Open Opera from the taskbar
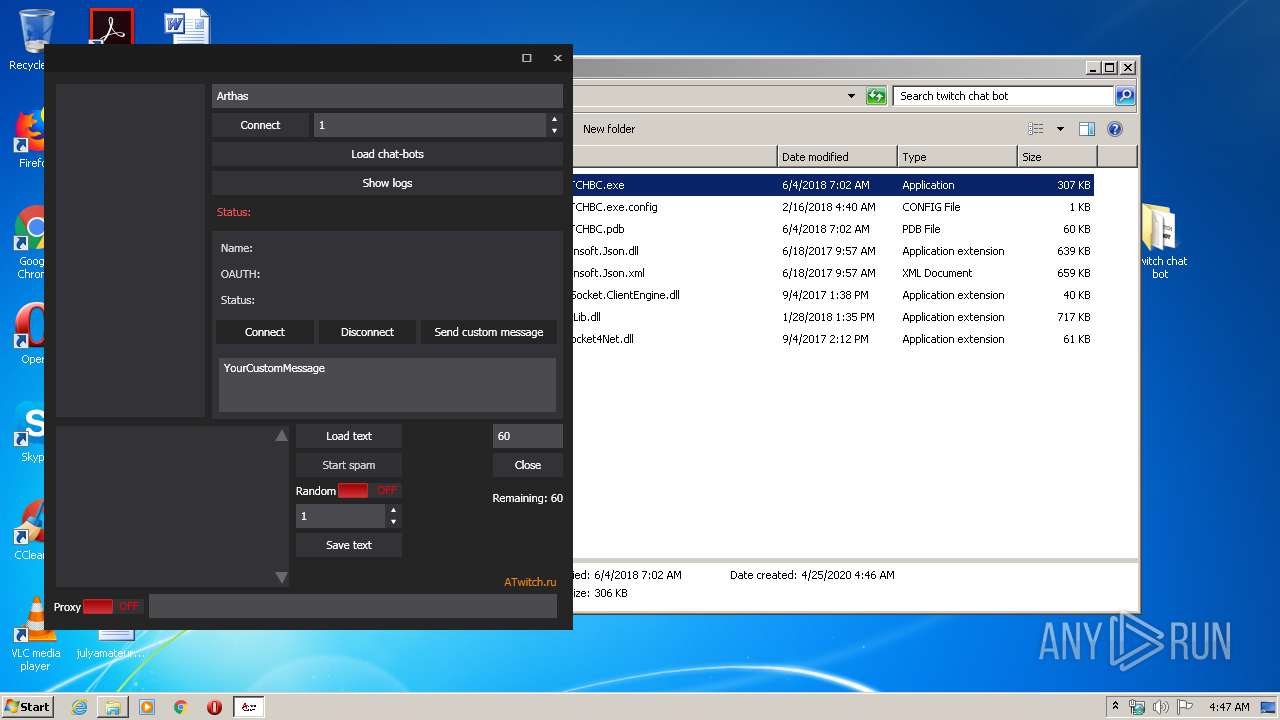The height and width of the screenshot is (720, 1280). (x=214, y=707)
